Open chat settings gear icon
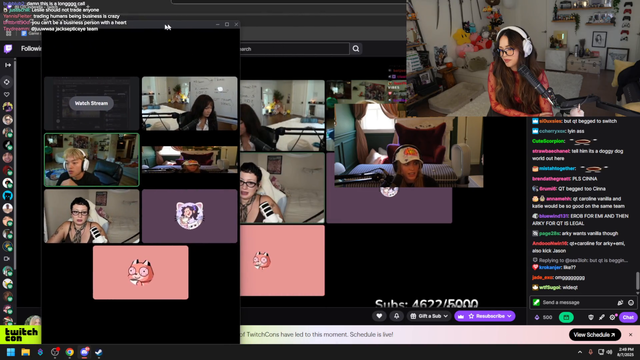The width and height of the screenshot is (640, 360). (612, 317)
